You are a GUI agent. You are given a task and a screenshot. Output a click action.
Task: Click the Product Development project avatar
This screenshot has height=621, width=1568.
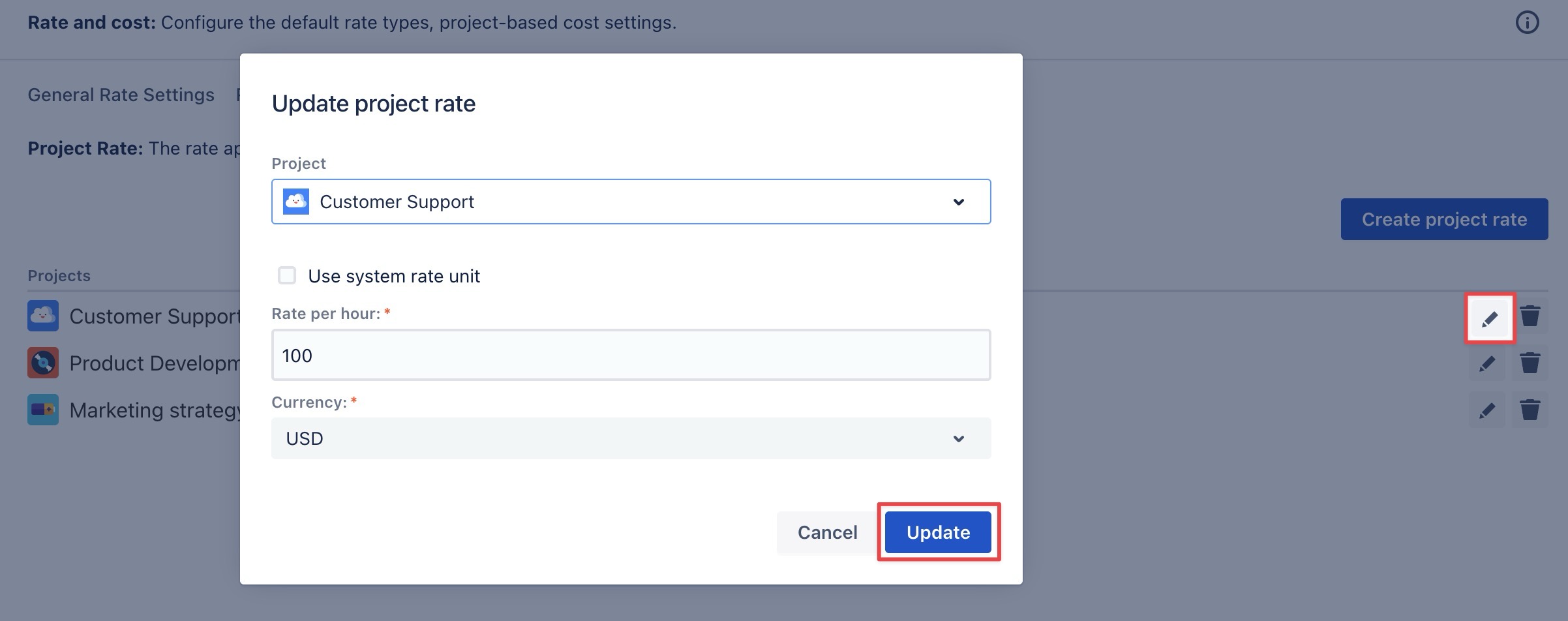point(43,363)
